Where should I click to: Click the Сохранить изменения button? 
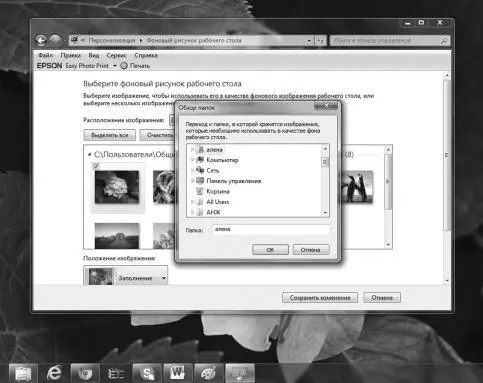point(320,298)
